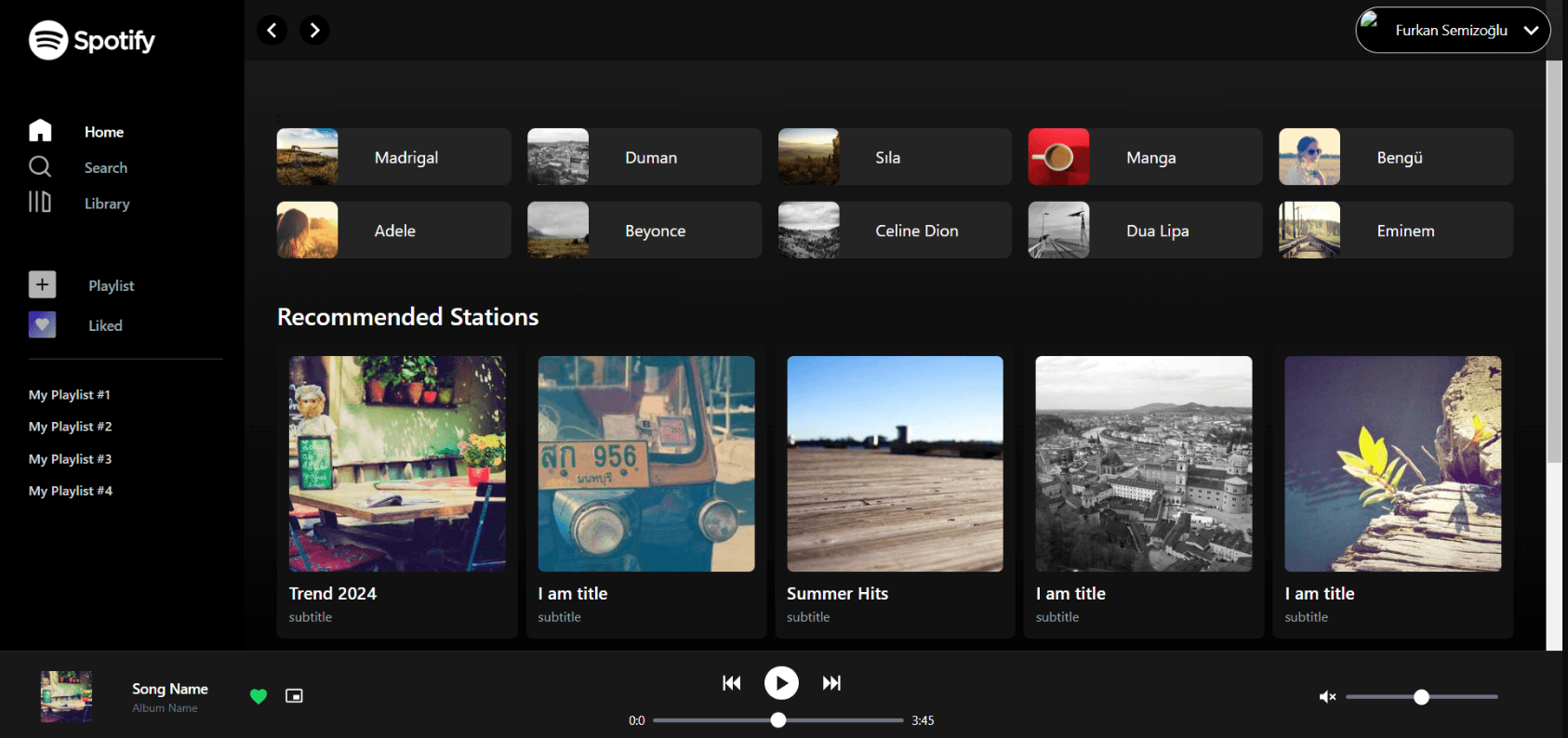Click the Manga red cup thumbnail
Image resolution: width=1568 pixels, height=738 pixels.
[1059, 157]
